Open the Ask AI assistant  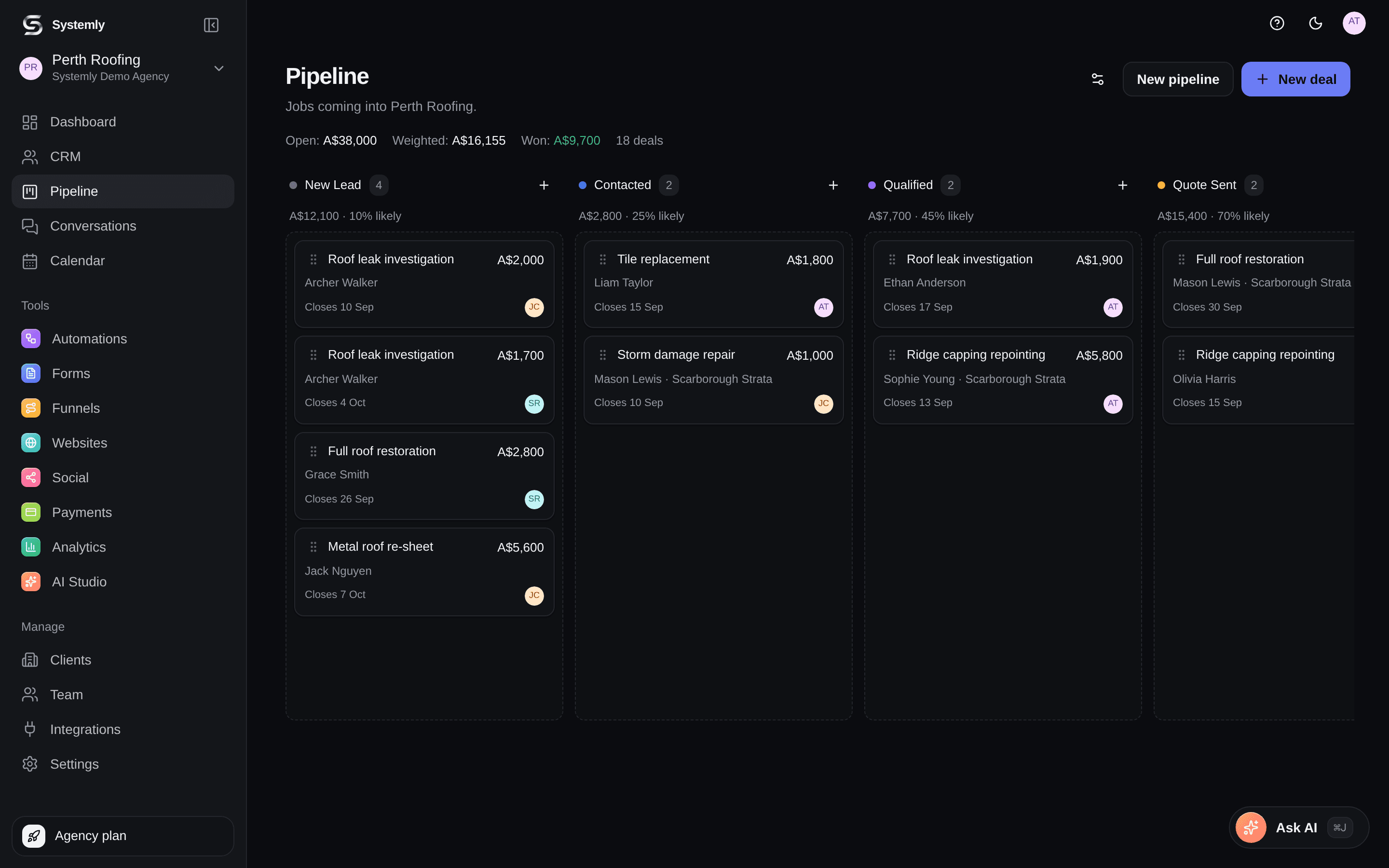coord(1299,827)
